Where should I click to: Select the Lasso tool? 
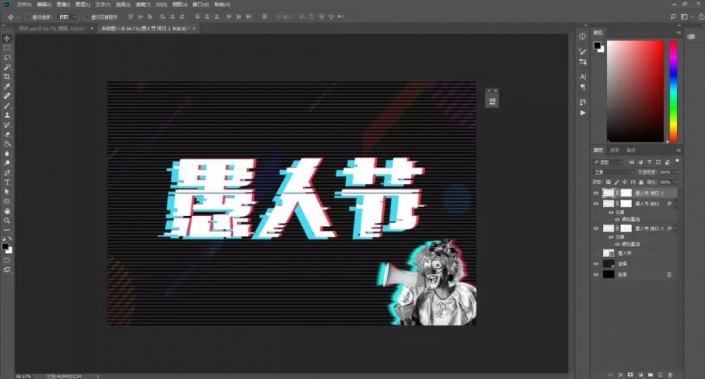coord(7,58)
